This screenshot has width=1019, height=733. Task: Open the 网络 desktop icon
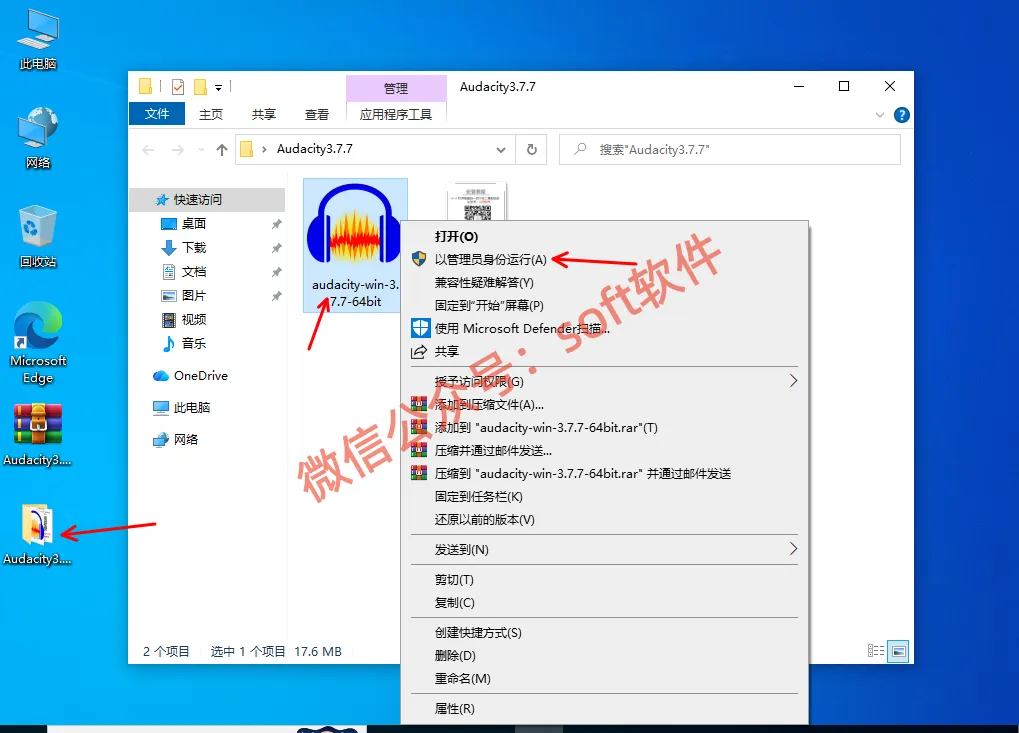38,138
